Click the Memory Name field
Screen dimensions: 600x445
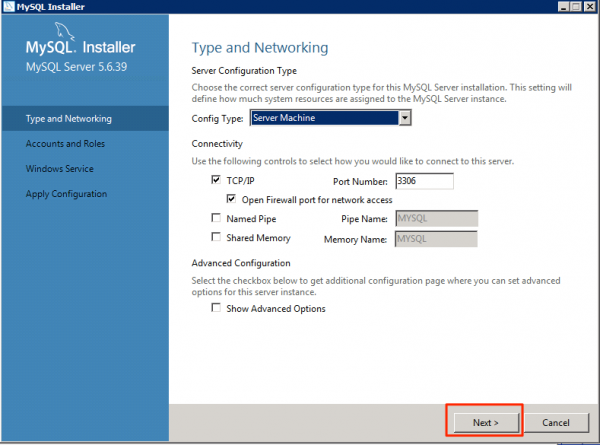436,239
